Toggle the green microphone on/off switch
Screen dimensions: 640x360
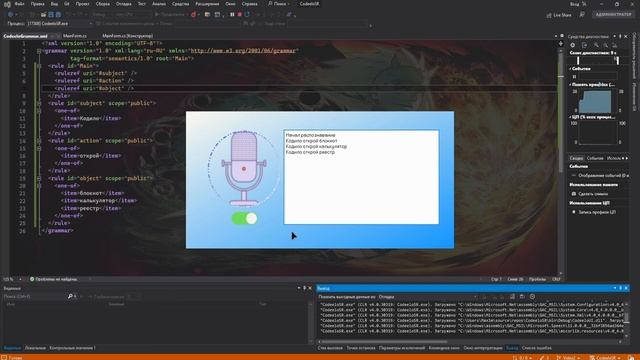[244, 219]
